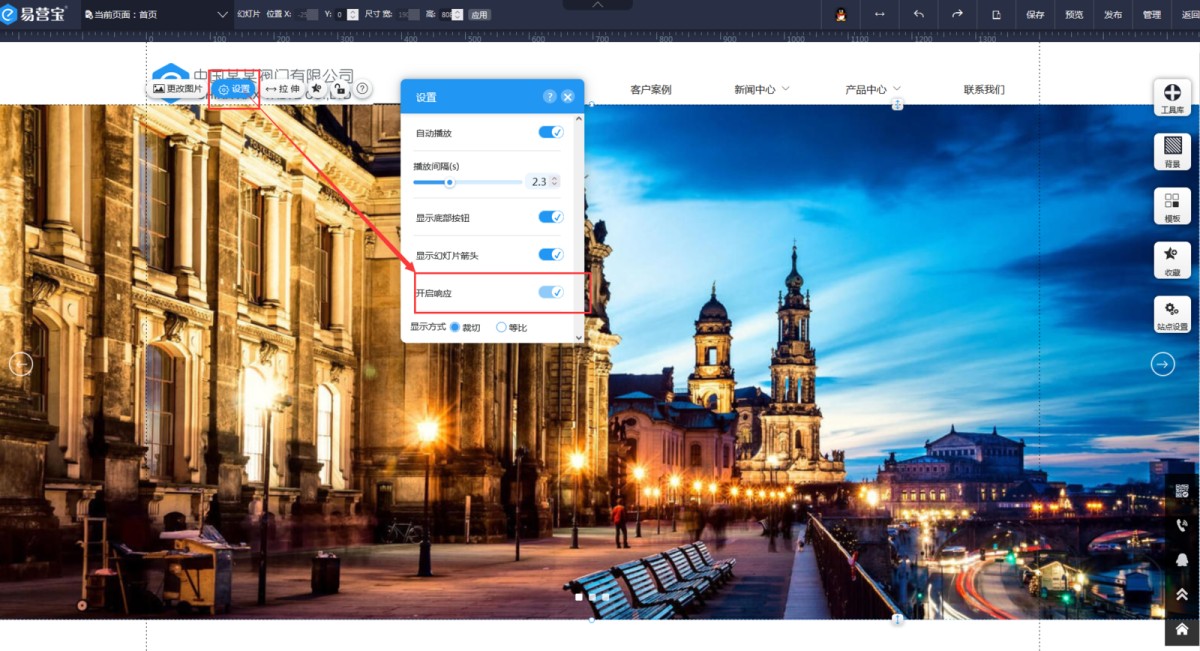This screenshot has width=1200, height=651.
Task: Click 发布 to publish the site
Action: (1113, 15)
